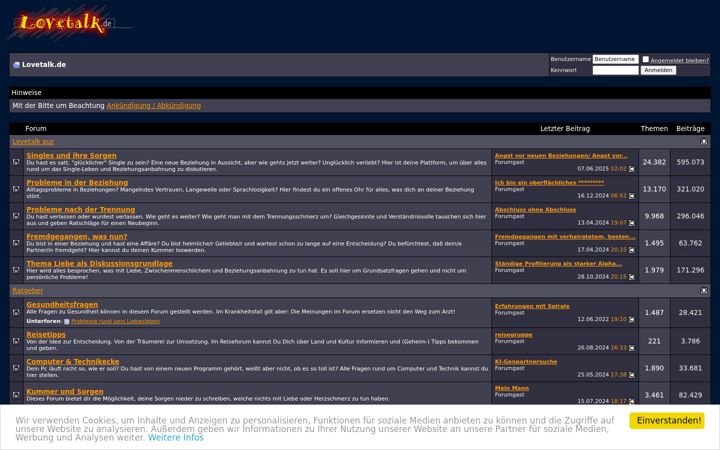720x450 pixels.
Task: Open the Lovetalk pur category link
Action: coord(33,142)
